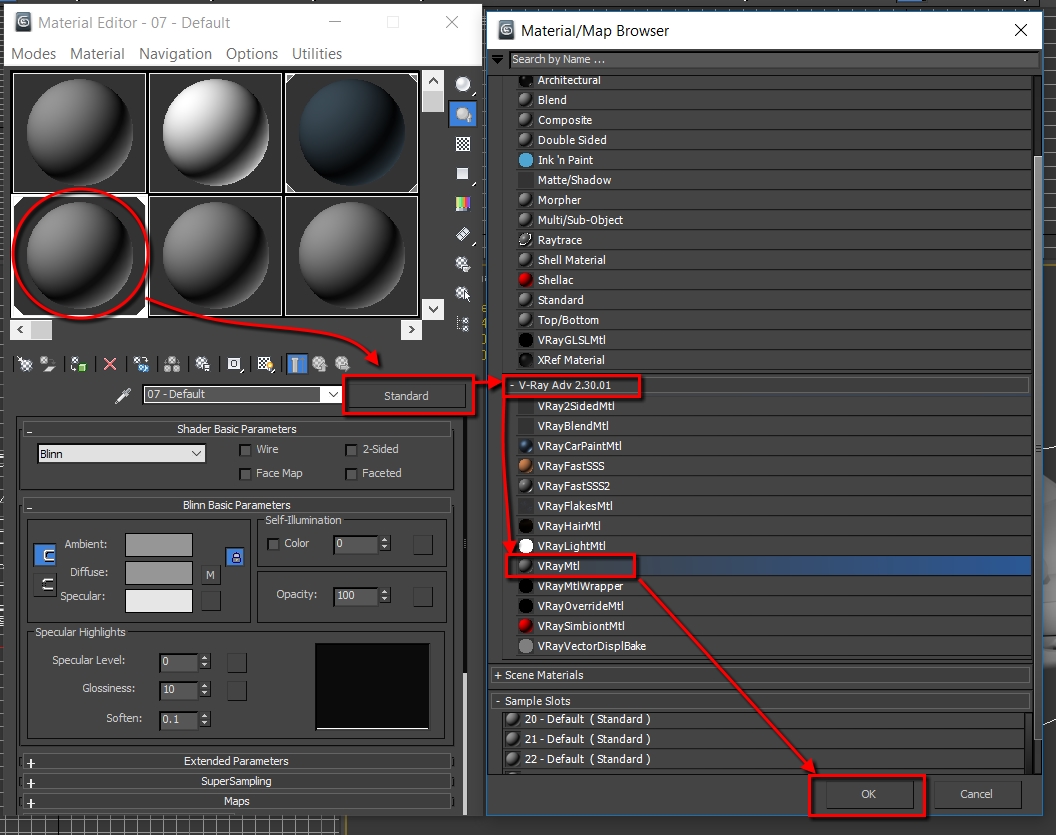This screenshot has width=1056, height=835.
Task: Click Show Shaded Material in Viewport icon
Action: 265,364
